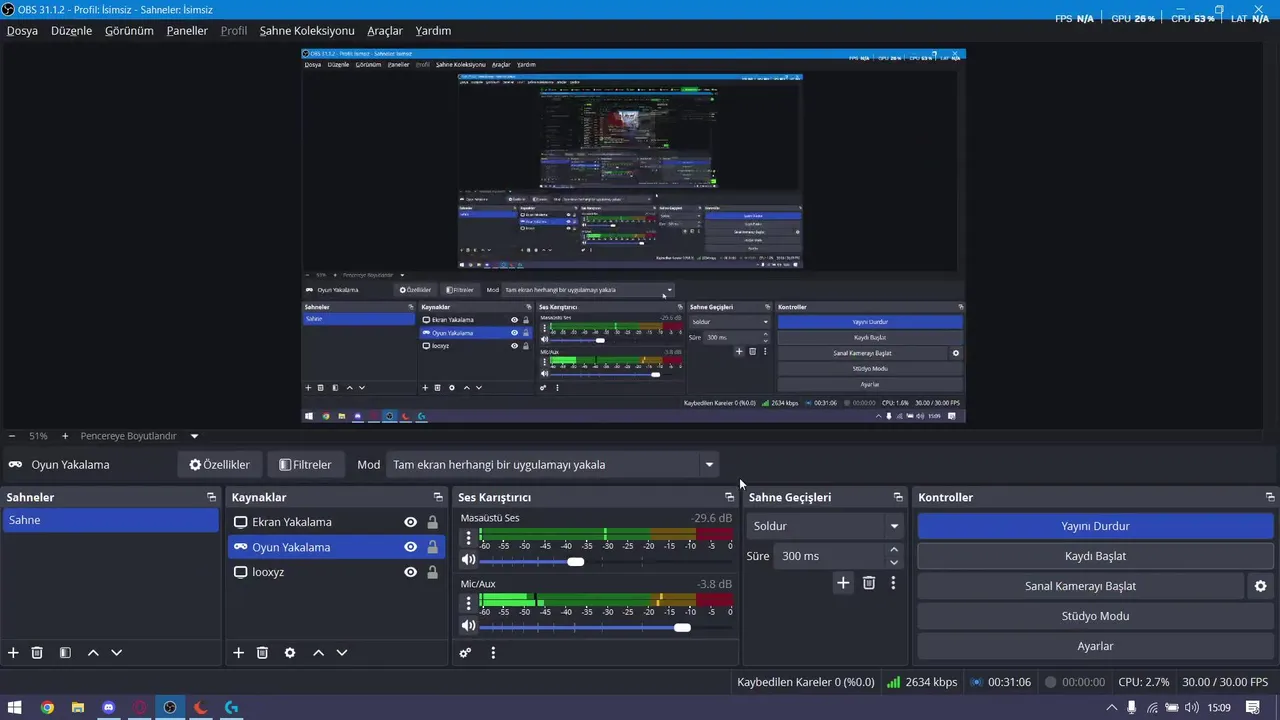This screenshot has height=720, width=1280.
Task: Click the Kaydı Başlat button
Action: 1095,556
